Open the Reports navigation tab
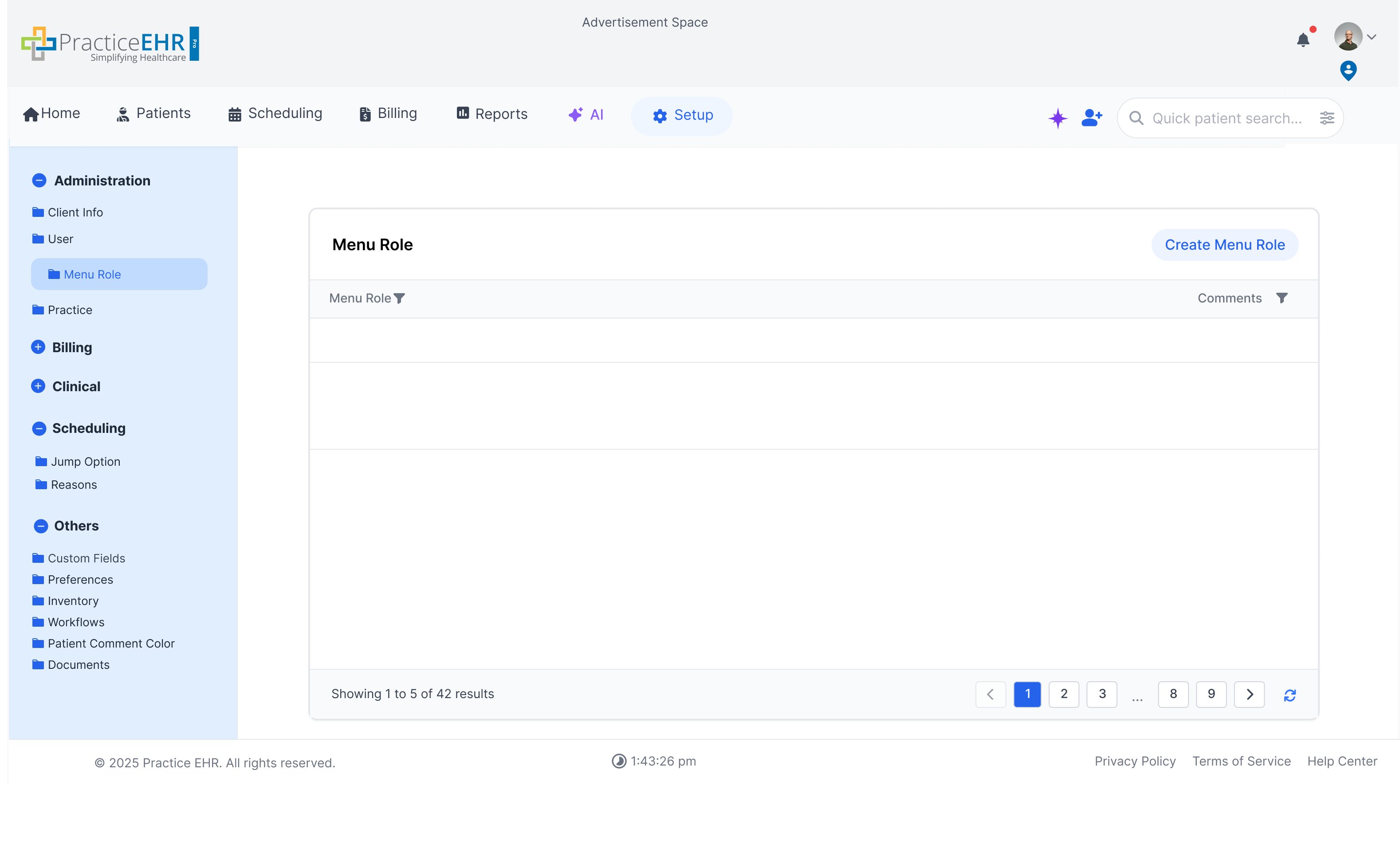The width and height of the screenshot is (1400, 856). [x=492, y=114]
